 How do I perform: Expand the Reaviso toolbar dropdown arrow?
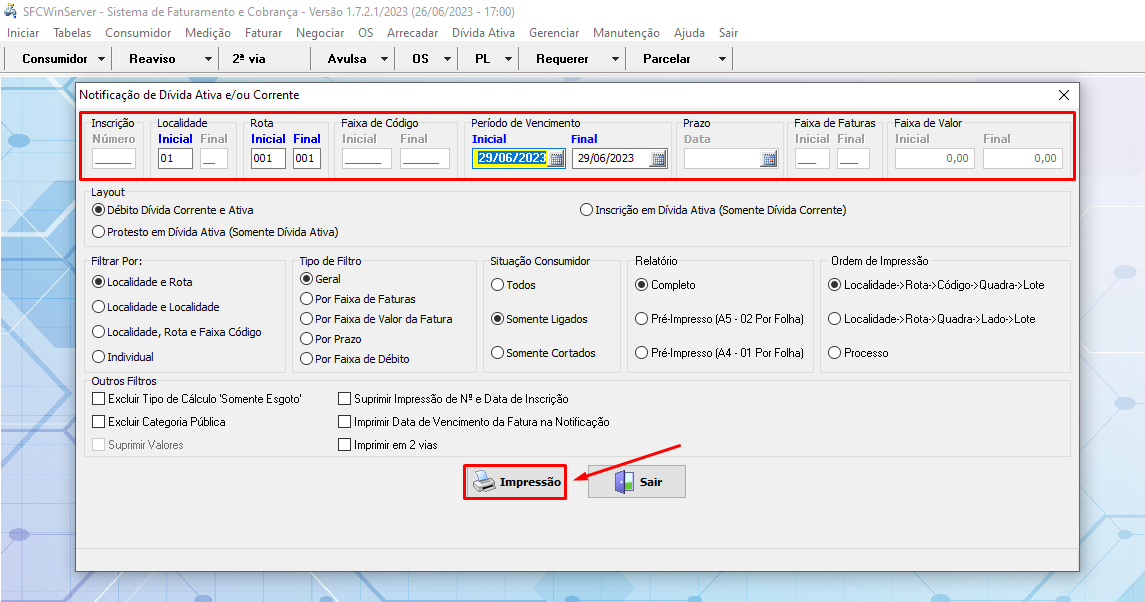point(208,59)
